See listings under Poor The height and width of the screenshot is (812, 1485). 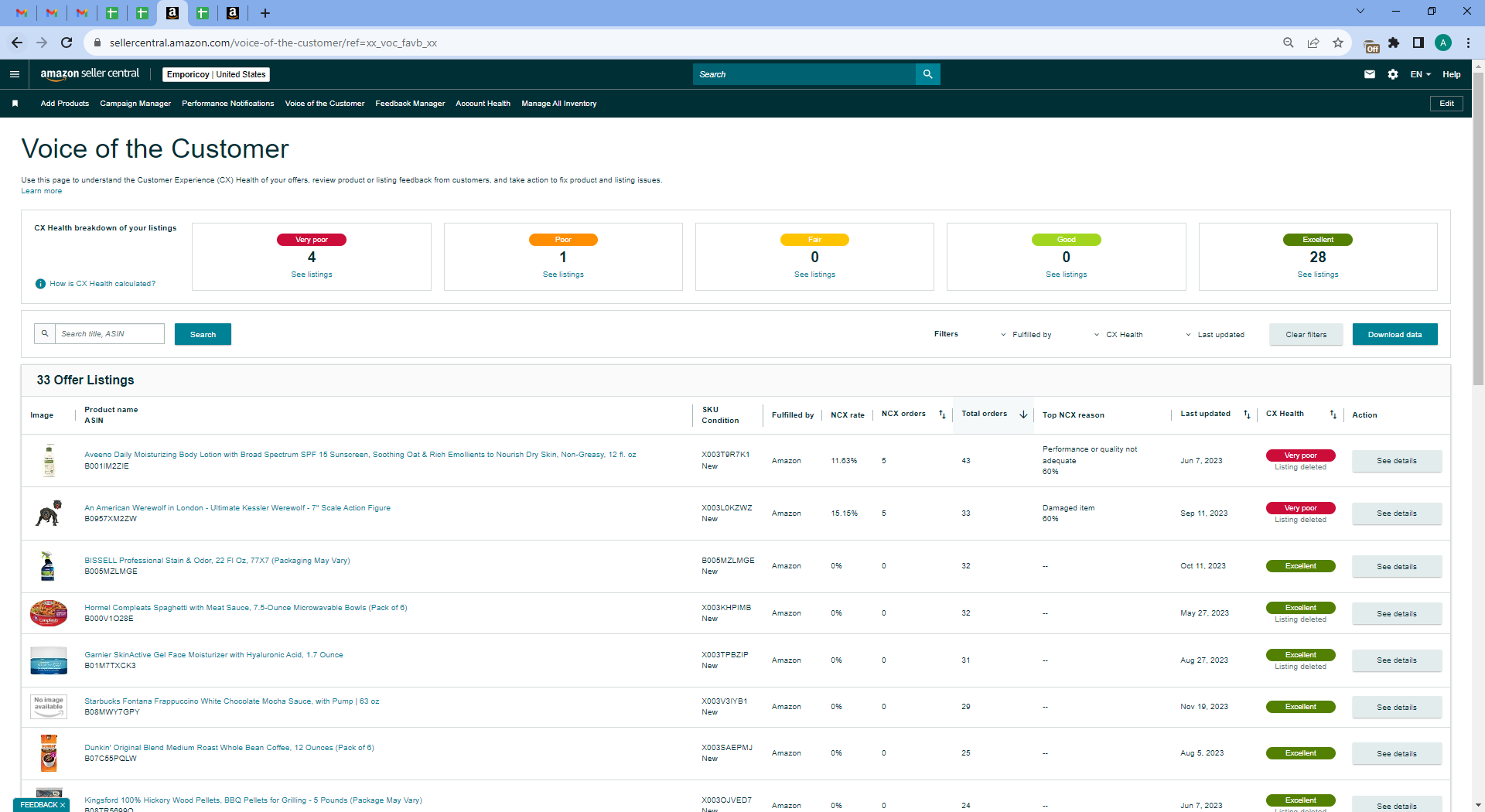coord(563,275)
